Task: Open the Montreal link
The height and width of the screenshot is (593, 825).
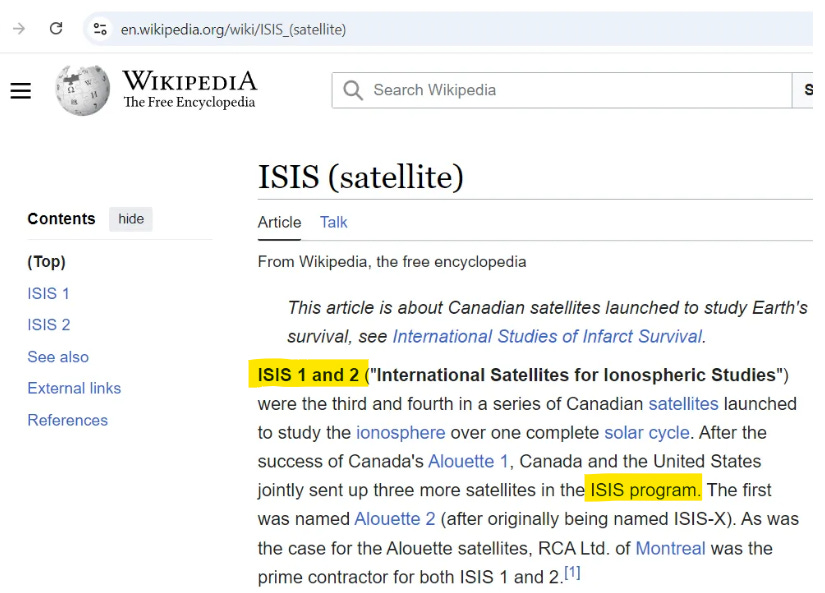Action: (670, 548)
